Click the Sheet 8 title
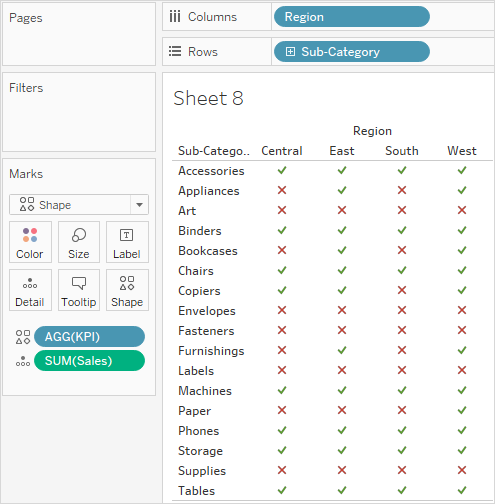The image size is (495, 504). tap(208, 98)
